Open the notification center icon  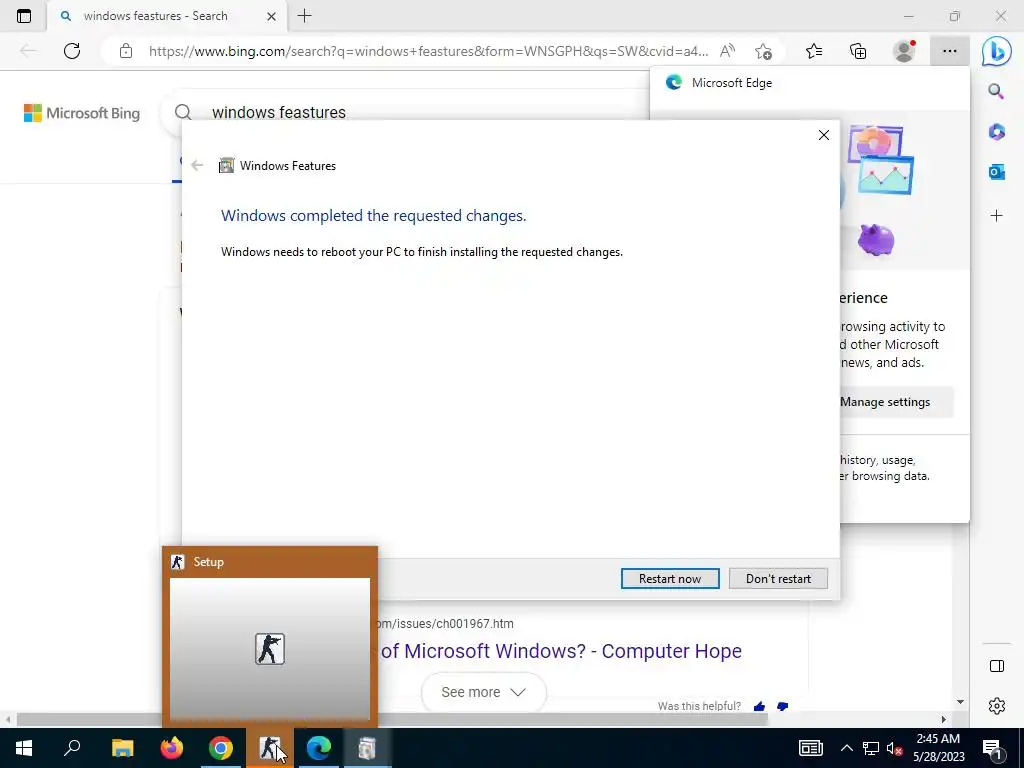point(992,748)
